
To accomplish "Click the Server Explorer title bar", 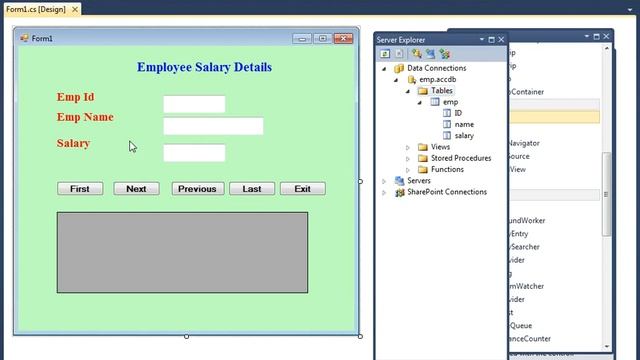I will tap(440, 40).
